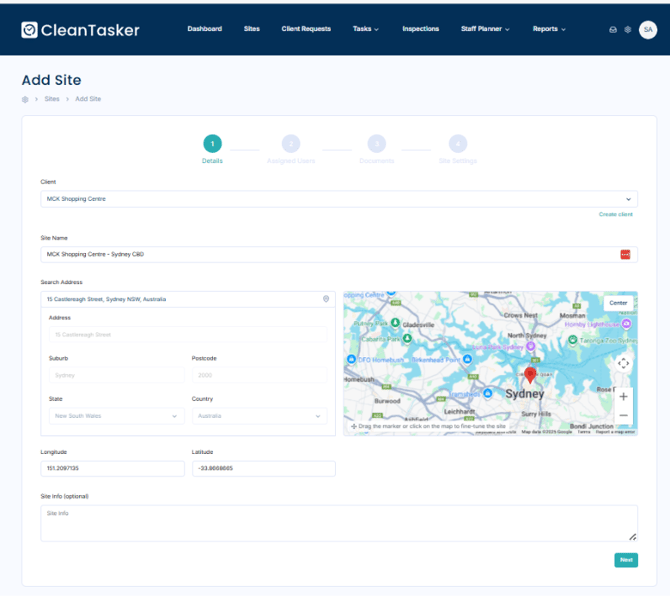This screenshot has height=596, width=670.
Task: Expand the Client dropdown
Action: click(x=629, y=199)
